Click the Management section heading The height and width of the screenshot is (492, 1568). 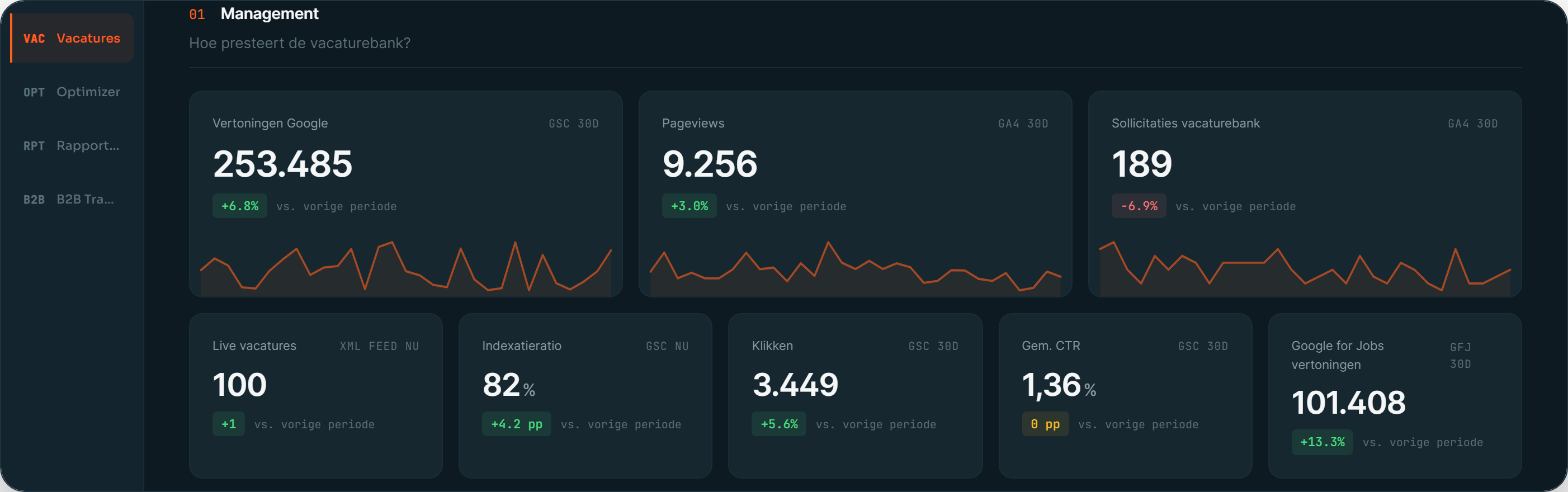click(x=269, y=13)
